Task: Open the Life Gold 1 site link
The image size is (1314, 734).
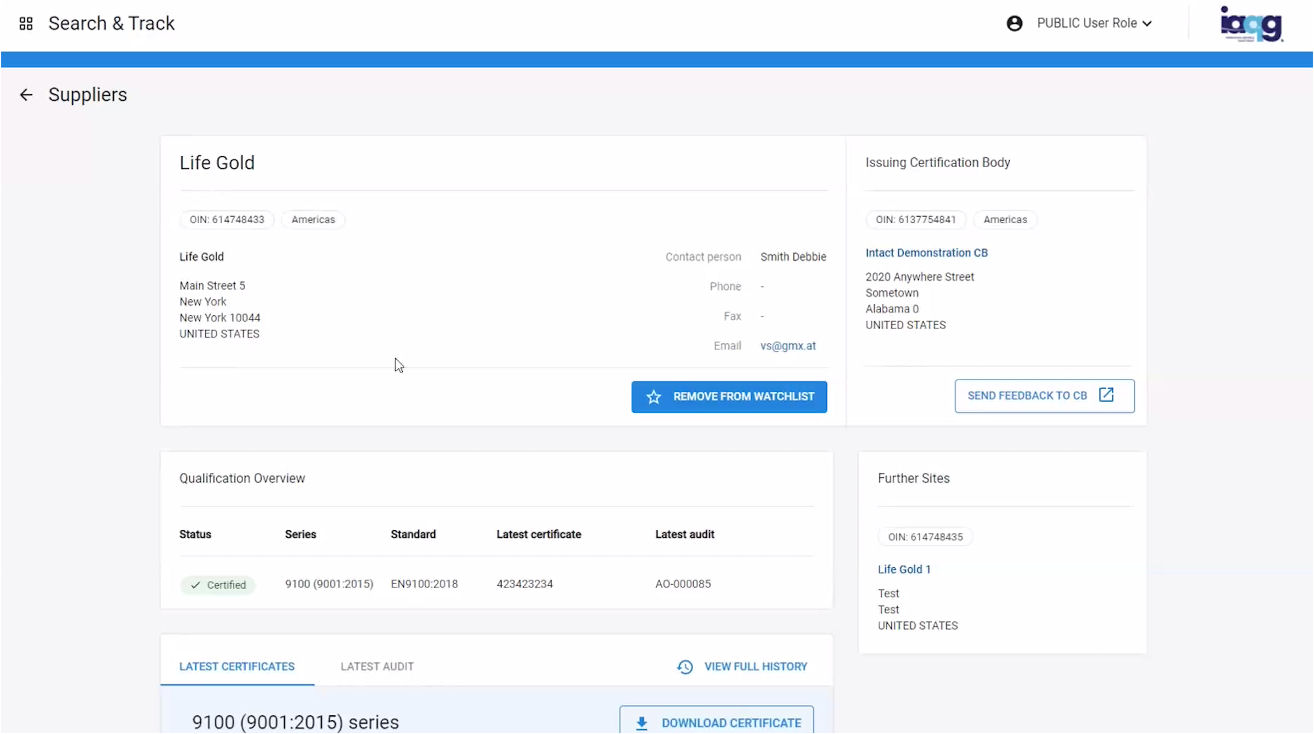Action: tap(904, 570)
